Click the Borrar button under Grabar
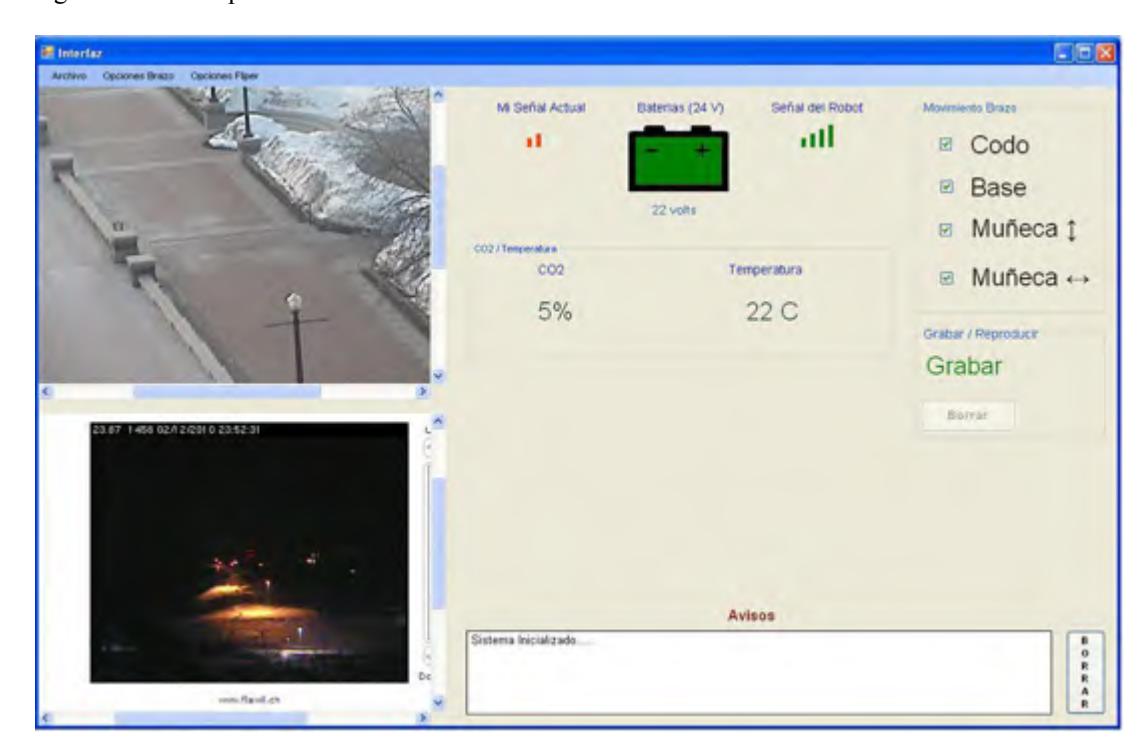 (968, 415)
